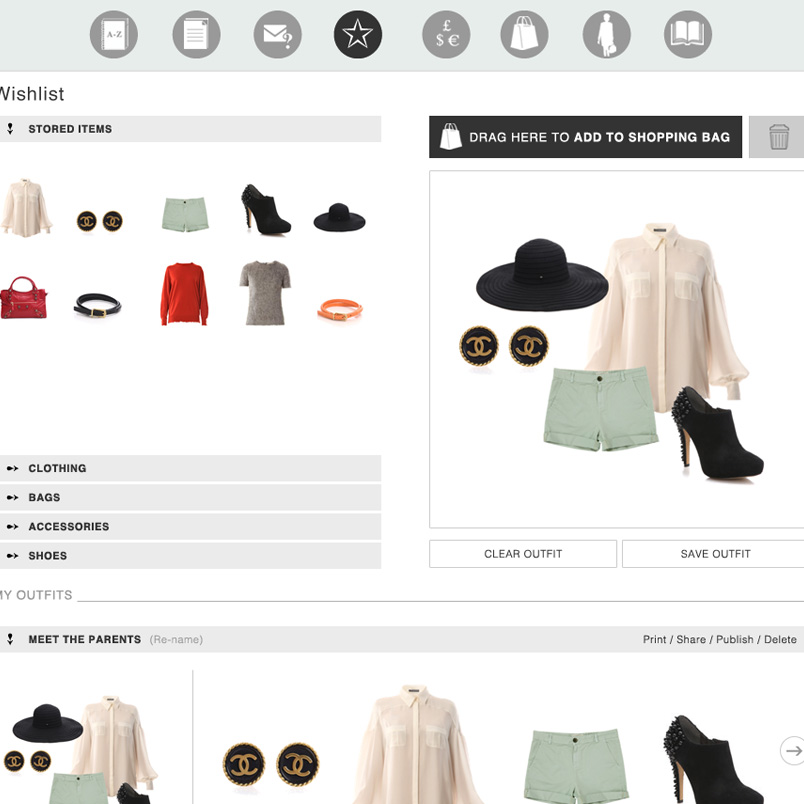Click the document page icon in top bar
The image size is (804, 804).
196,35
